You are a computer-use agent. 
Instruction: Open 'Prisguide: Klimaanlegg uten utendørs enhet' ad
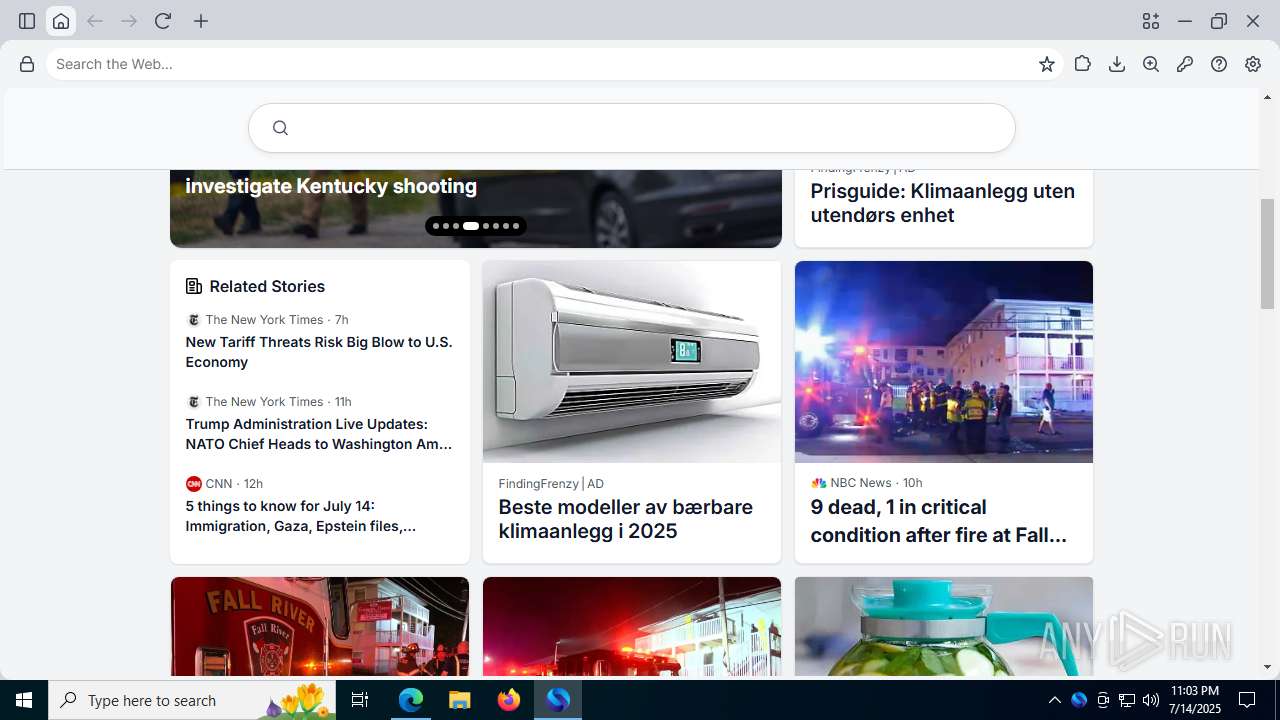pyautogui.click(x=943, y=203)
